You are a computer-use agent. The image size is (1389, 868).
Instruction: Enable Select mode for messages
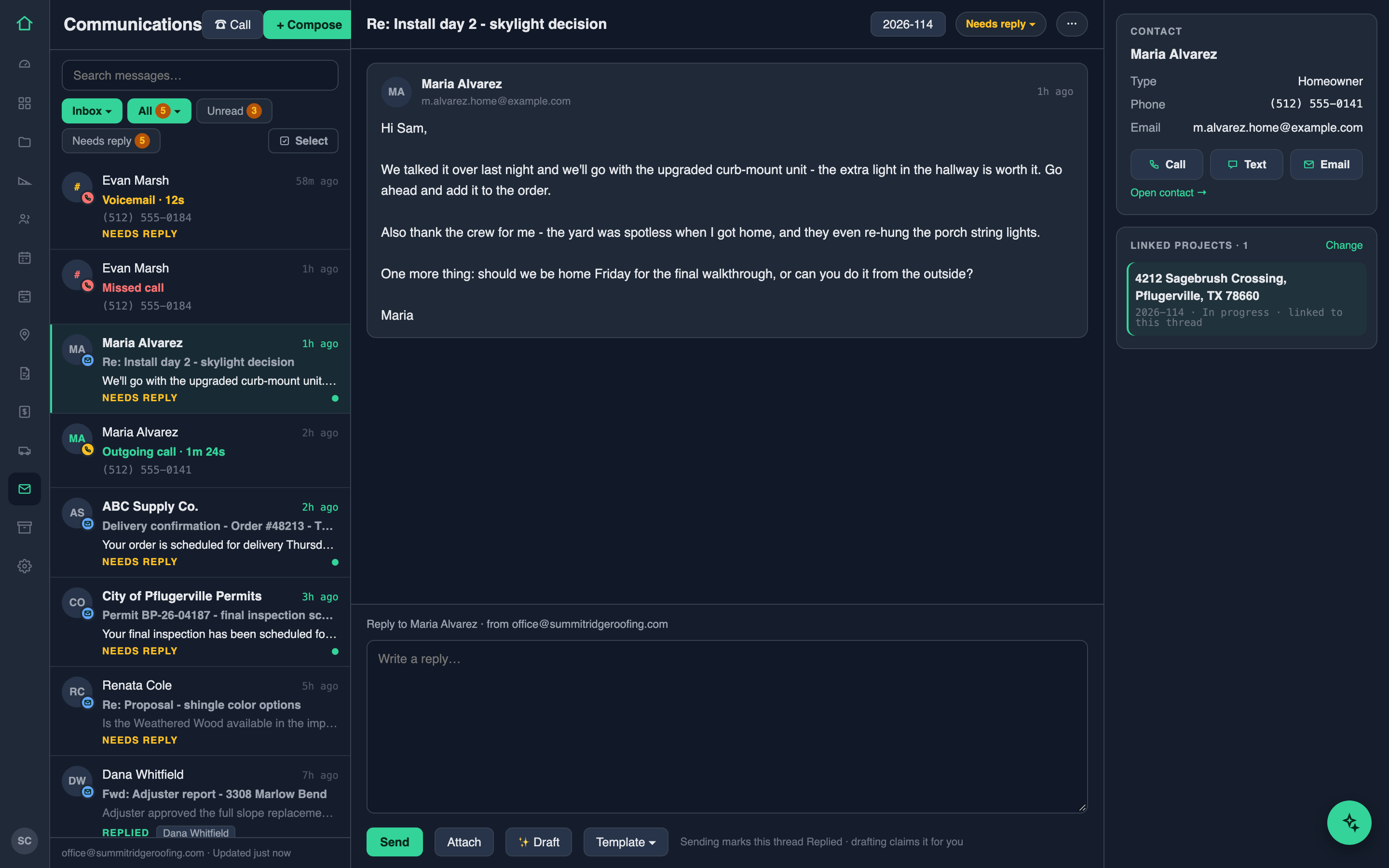coord(303,141)
